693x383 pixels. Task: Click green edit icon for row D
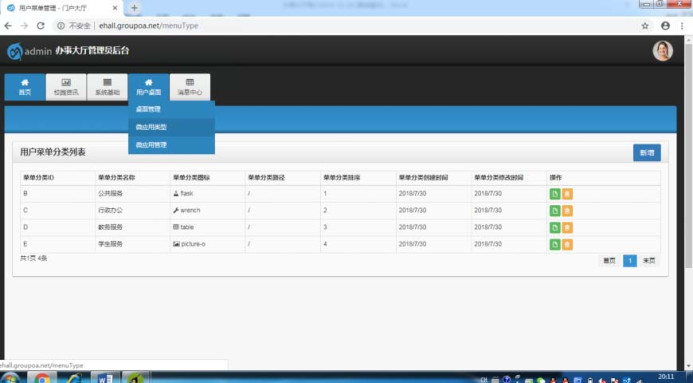[555, 228]
